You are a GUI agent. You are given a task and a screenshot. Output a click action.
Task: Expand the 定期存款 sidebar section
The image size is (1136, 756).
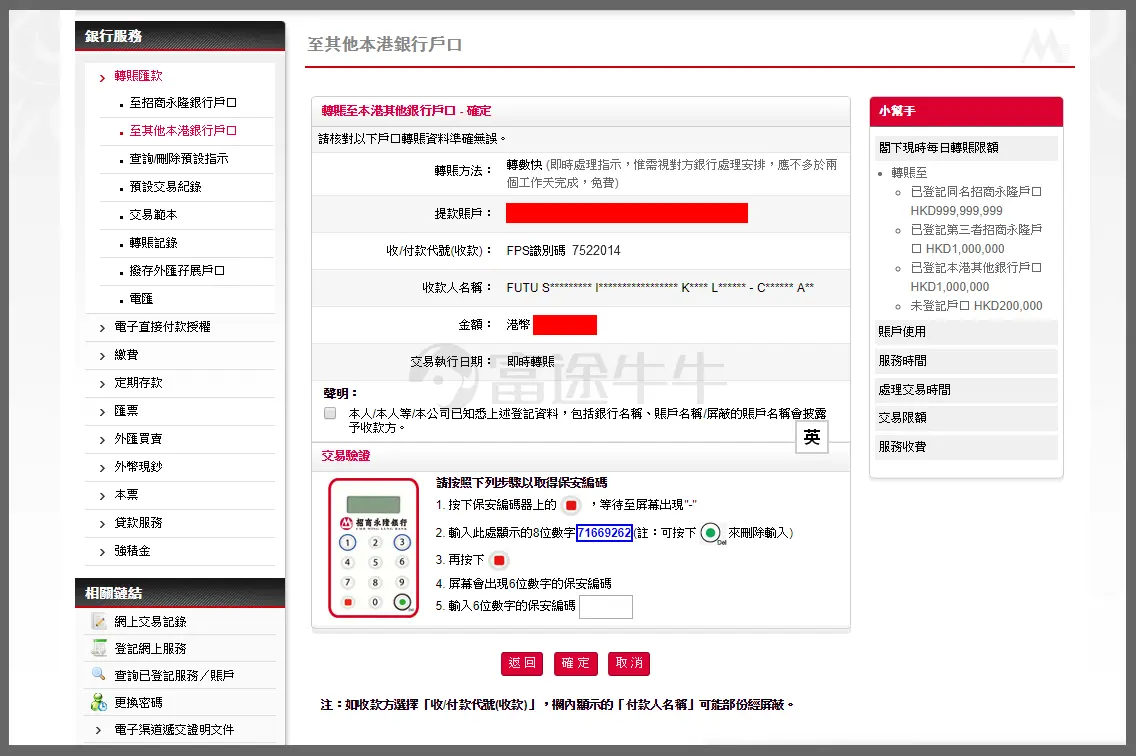(x=138, y=383)
